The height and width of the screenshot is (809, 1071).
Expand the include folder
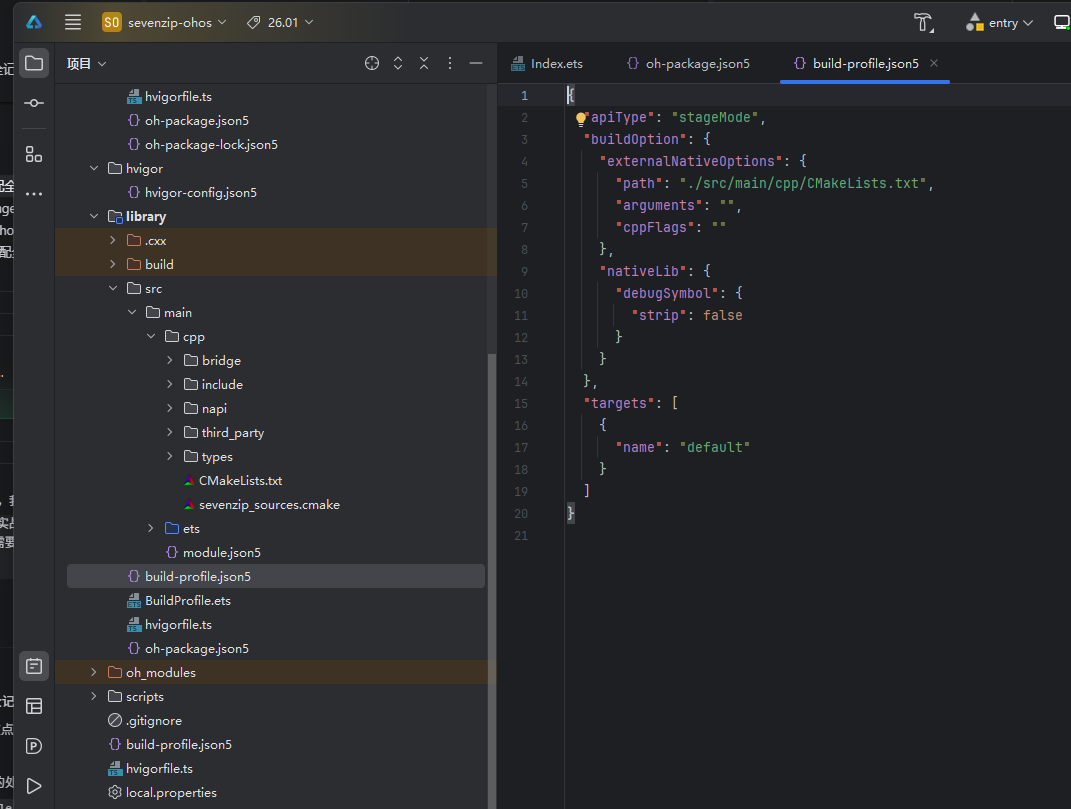tap(170, 384)
